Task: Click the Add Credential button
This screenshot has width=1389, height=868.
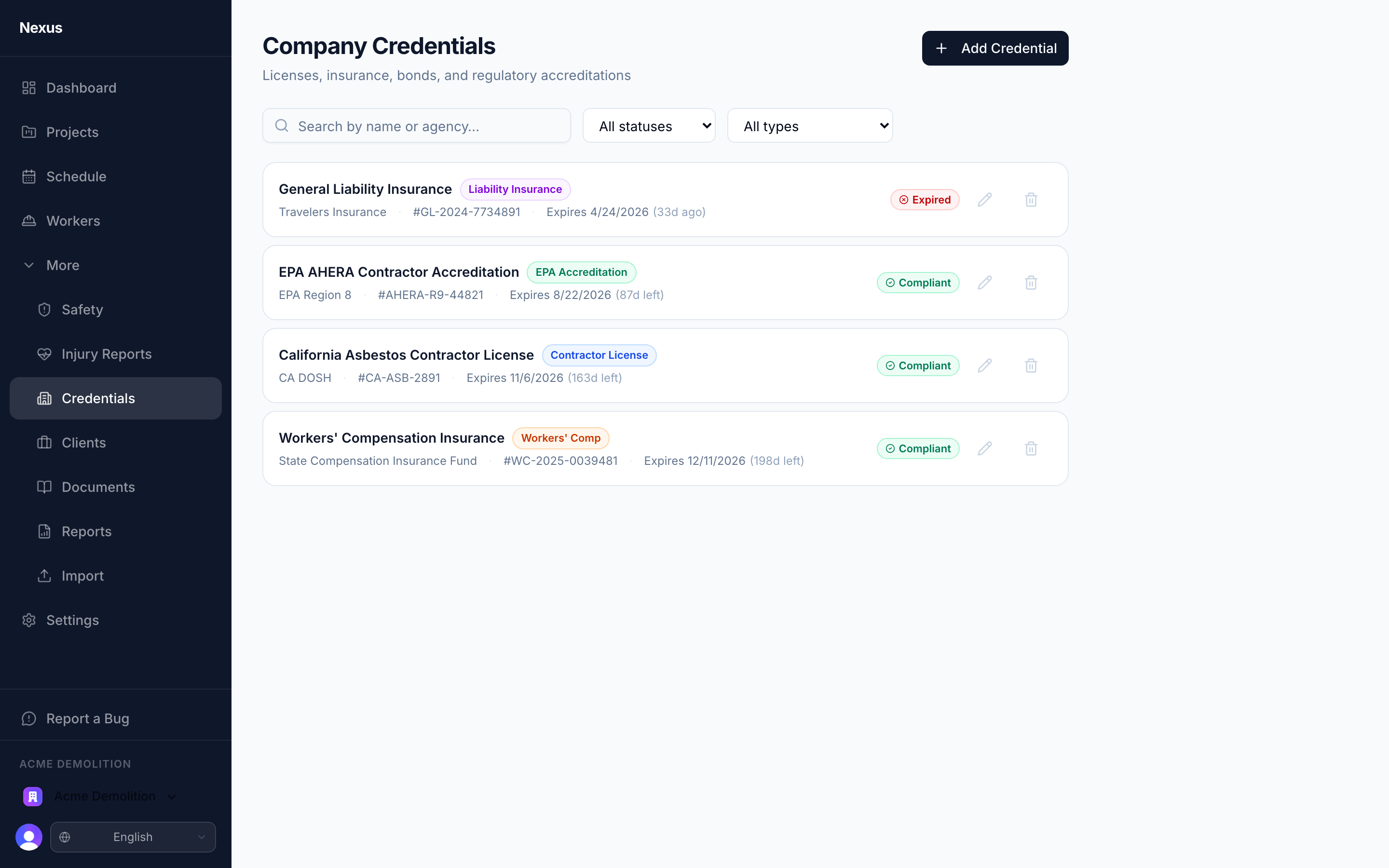Action: (994, 48)
